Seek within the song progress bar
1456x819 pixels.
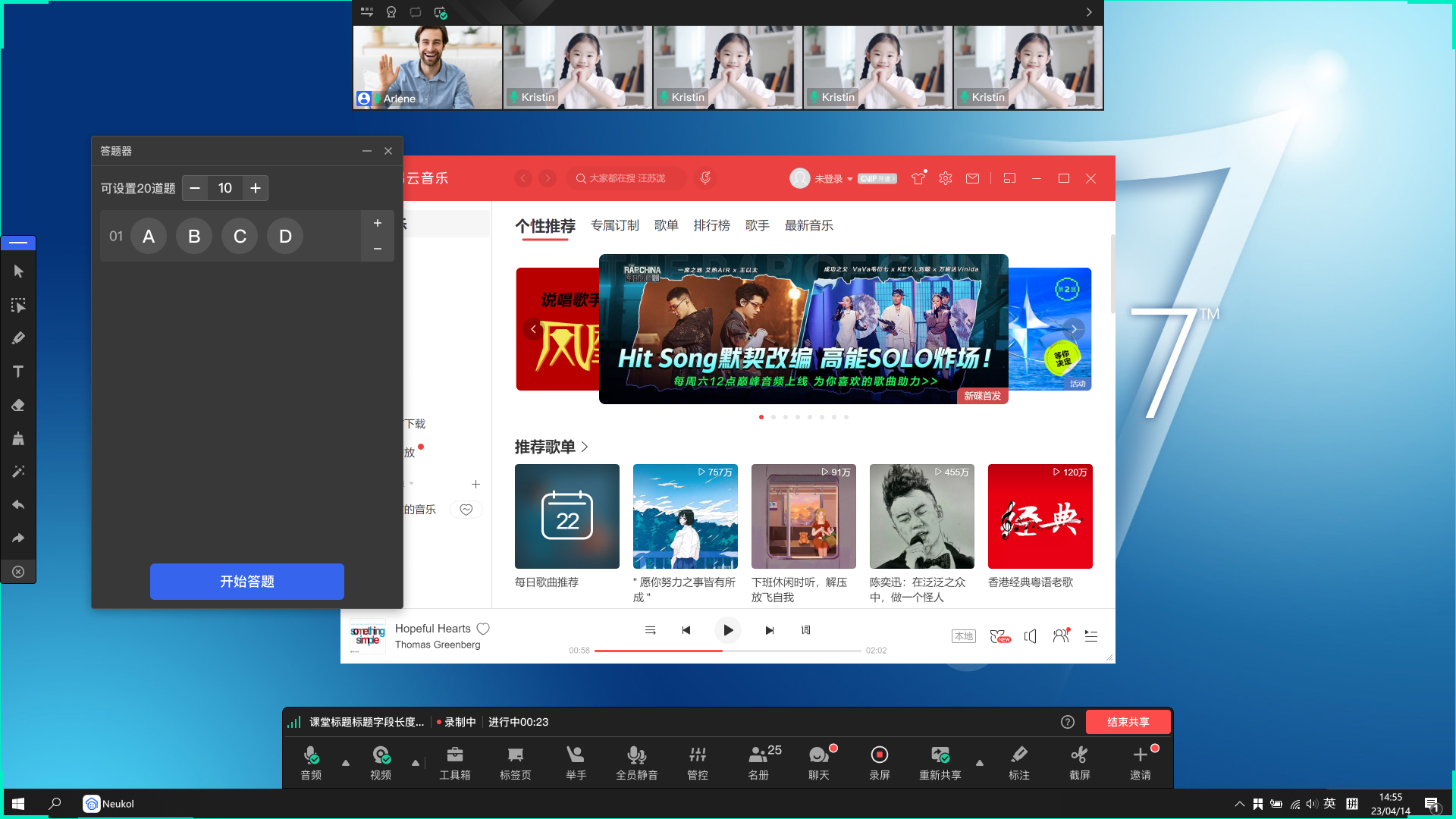(x=728, y=651)
